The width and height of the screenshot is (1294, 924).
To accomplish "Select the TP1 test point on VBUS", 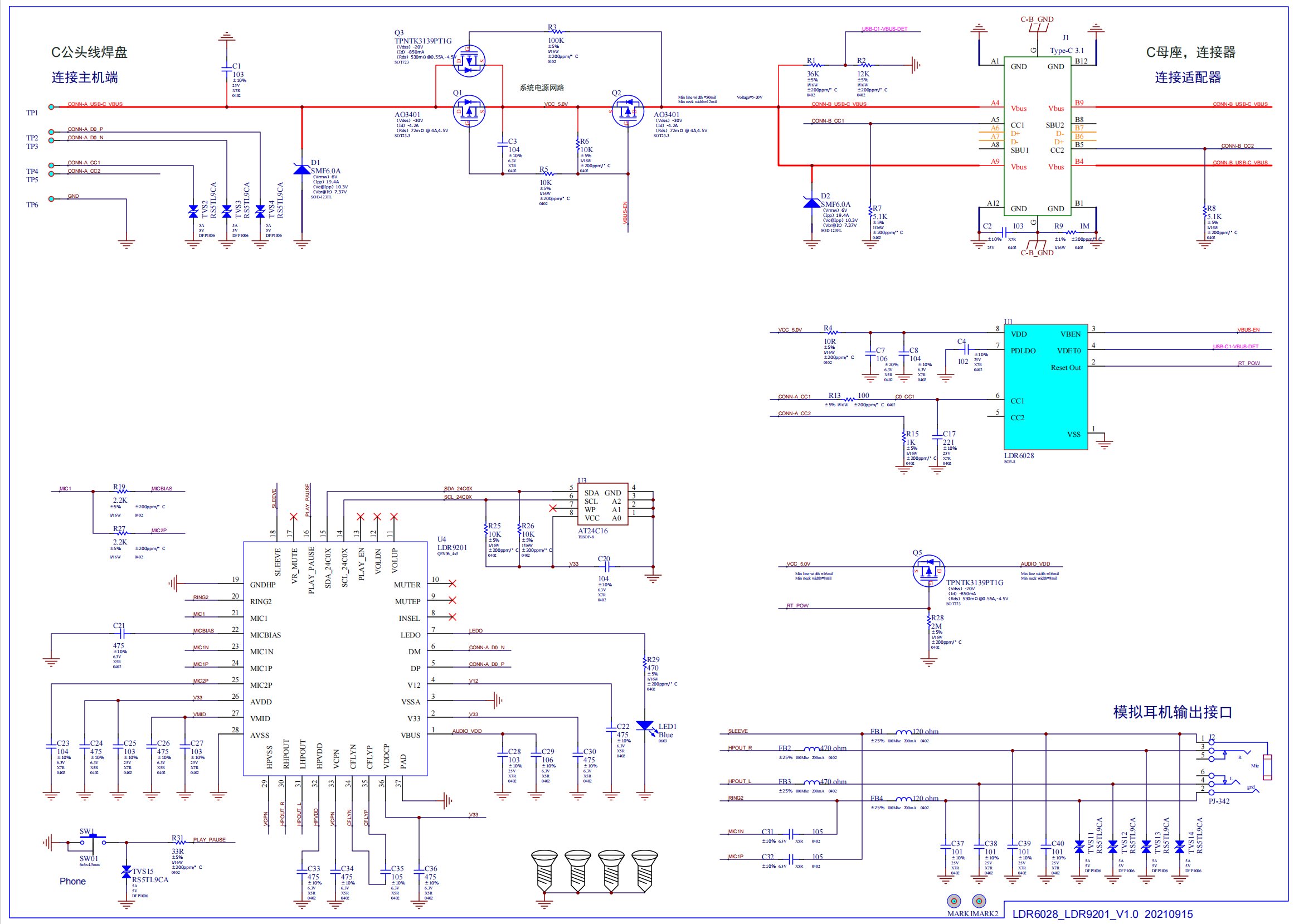I will (x=51, y=107).
